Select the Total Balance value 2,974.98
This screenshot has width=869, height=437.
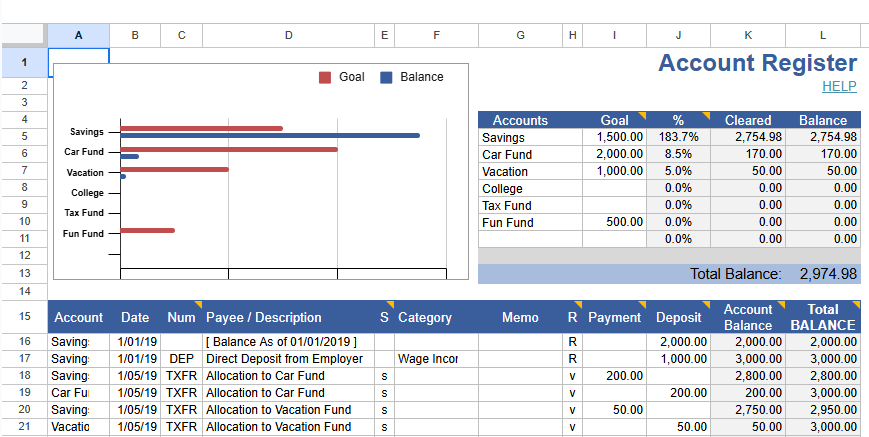[x=828, y=273]
